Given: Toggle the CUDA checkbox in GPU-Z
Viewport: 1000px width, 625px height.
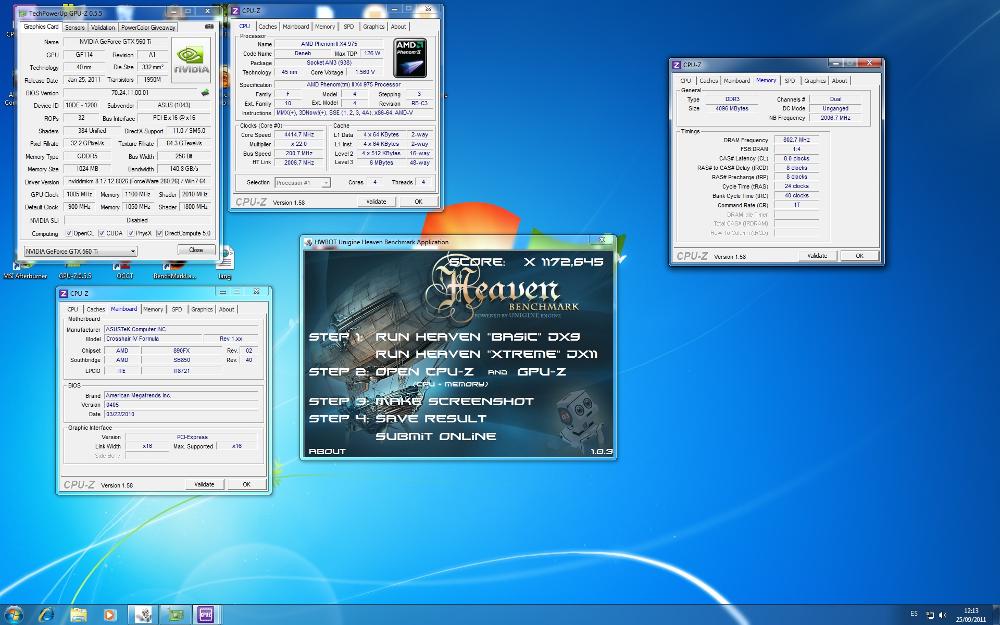Looking at the screenshot, I should point(101,233).
